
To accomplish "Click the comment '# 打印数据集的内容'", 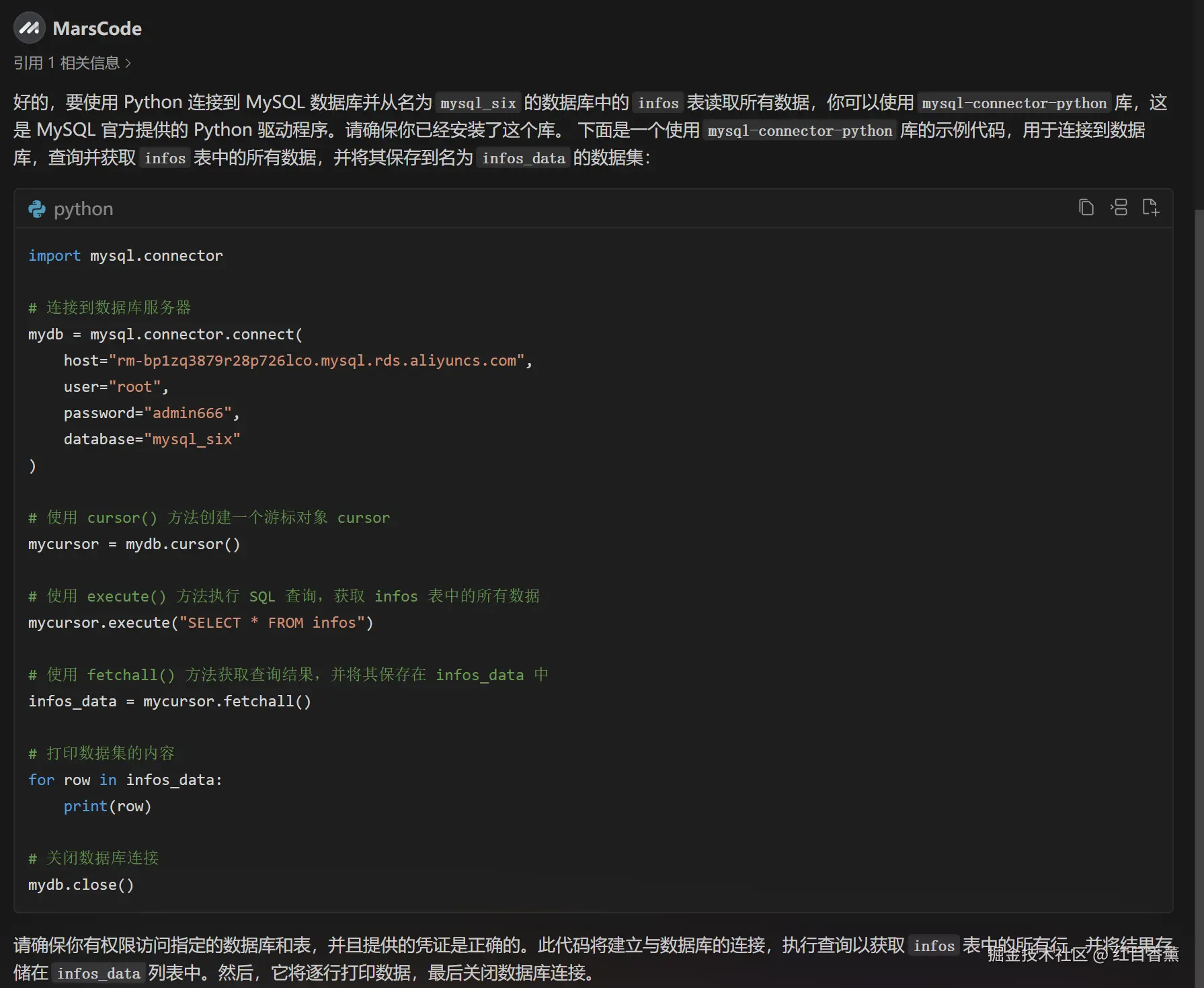I will tap(102, 753).
